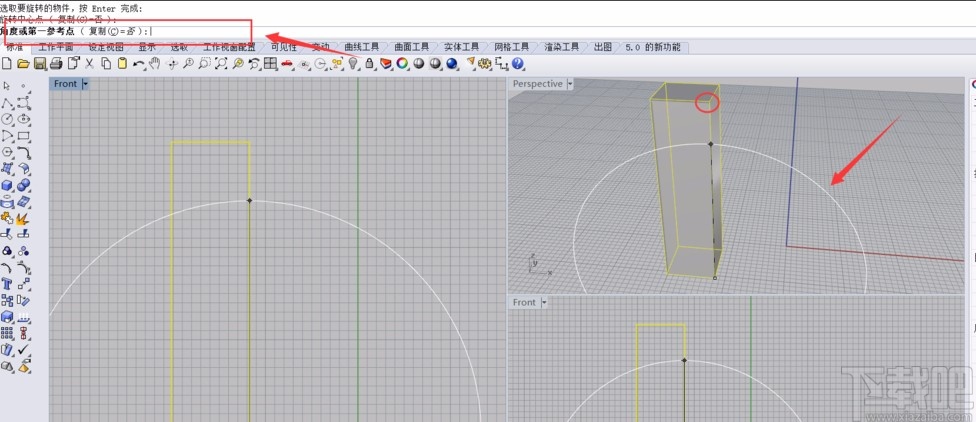The width and height of the screenshot is (976, 422).
Task: Switch to the 工作视窗配置 tab
Action: tap(229, 47)
